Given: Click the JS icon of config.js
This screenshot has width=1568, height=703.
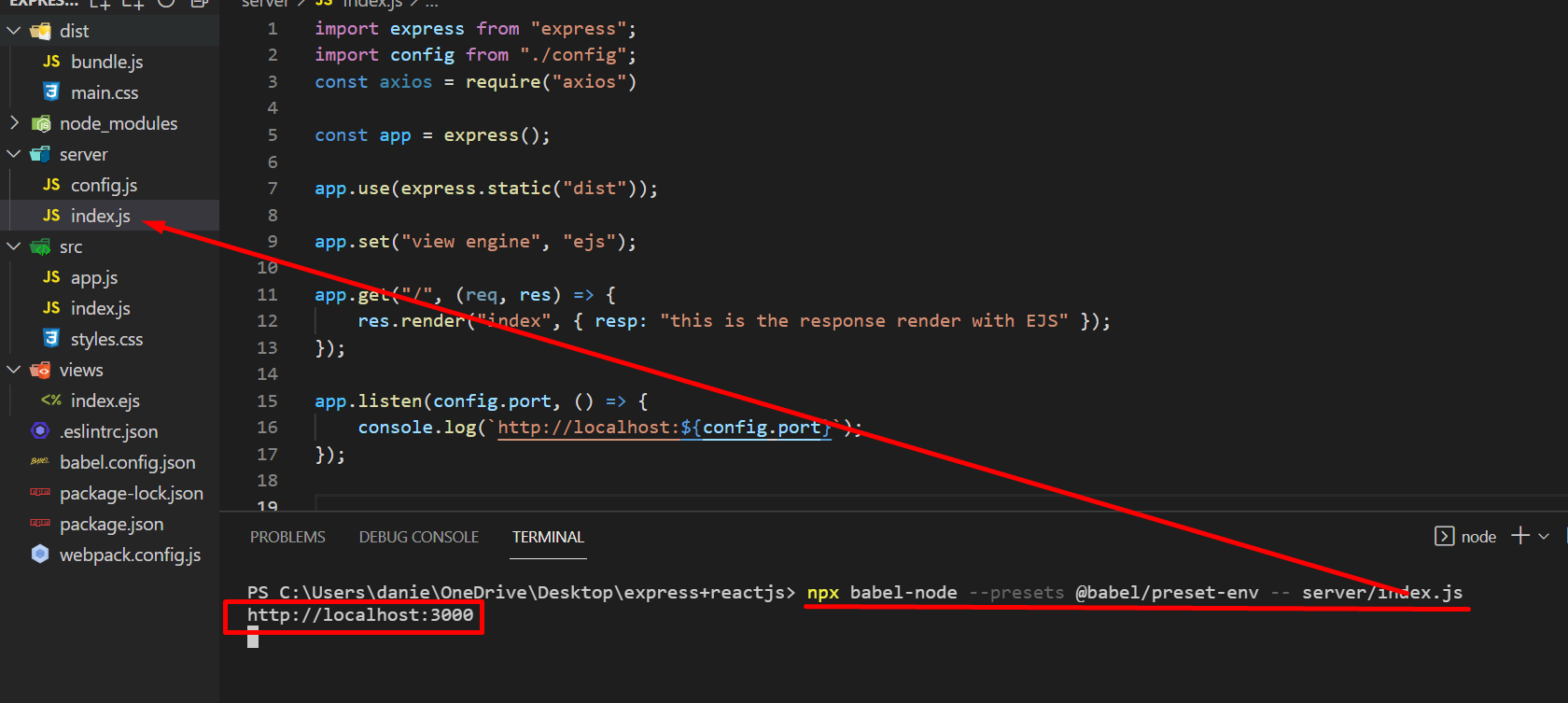Looking at the screenshot, I should point(51,185).
